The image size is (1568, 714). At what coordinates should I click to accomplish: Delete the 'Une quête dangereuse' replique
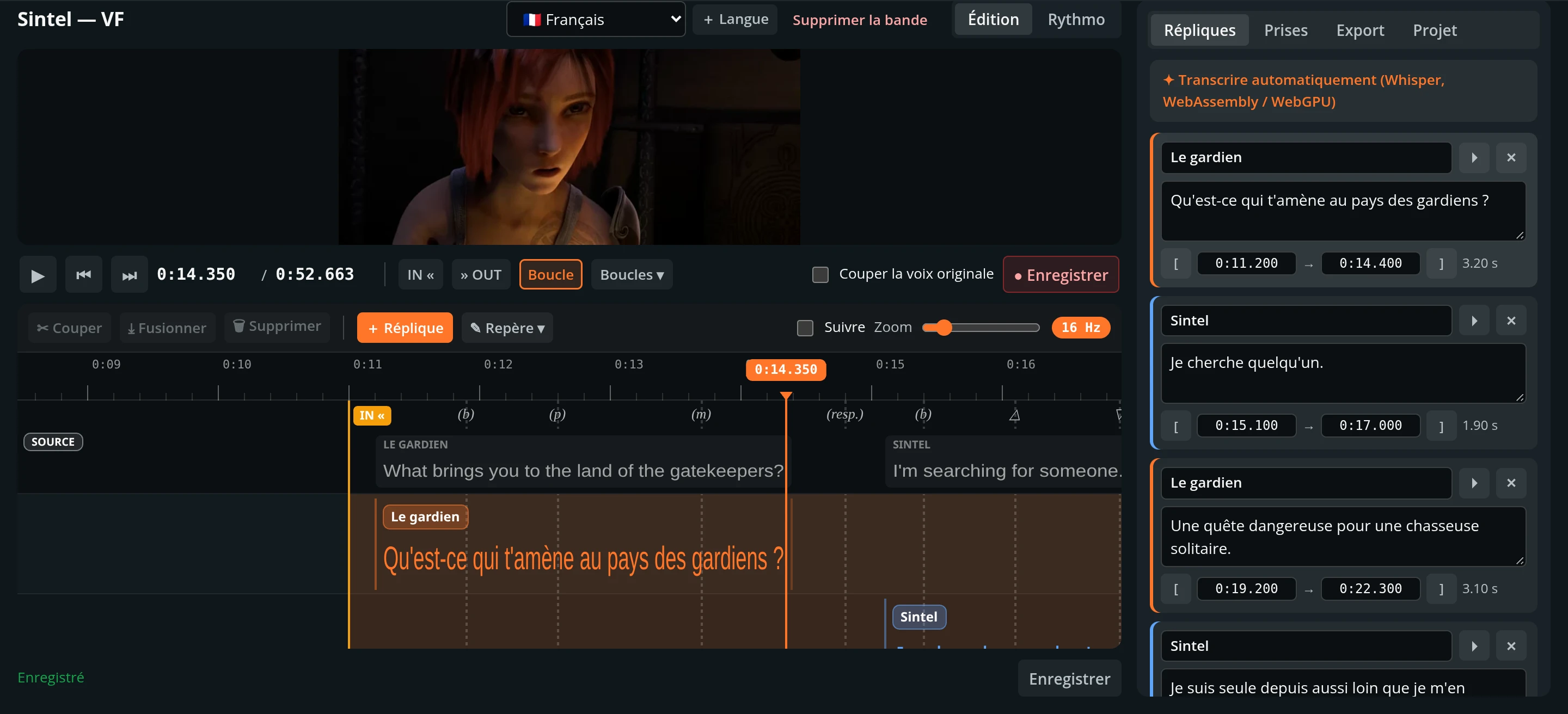(x=1511, y=483)
